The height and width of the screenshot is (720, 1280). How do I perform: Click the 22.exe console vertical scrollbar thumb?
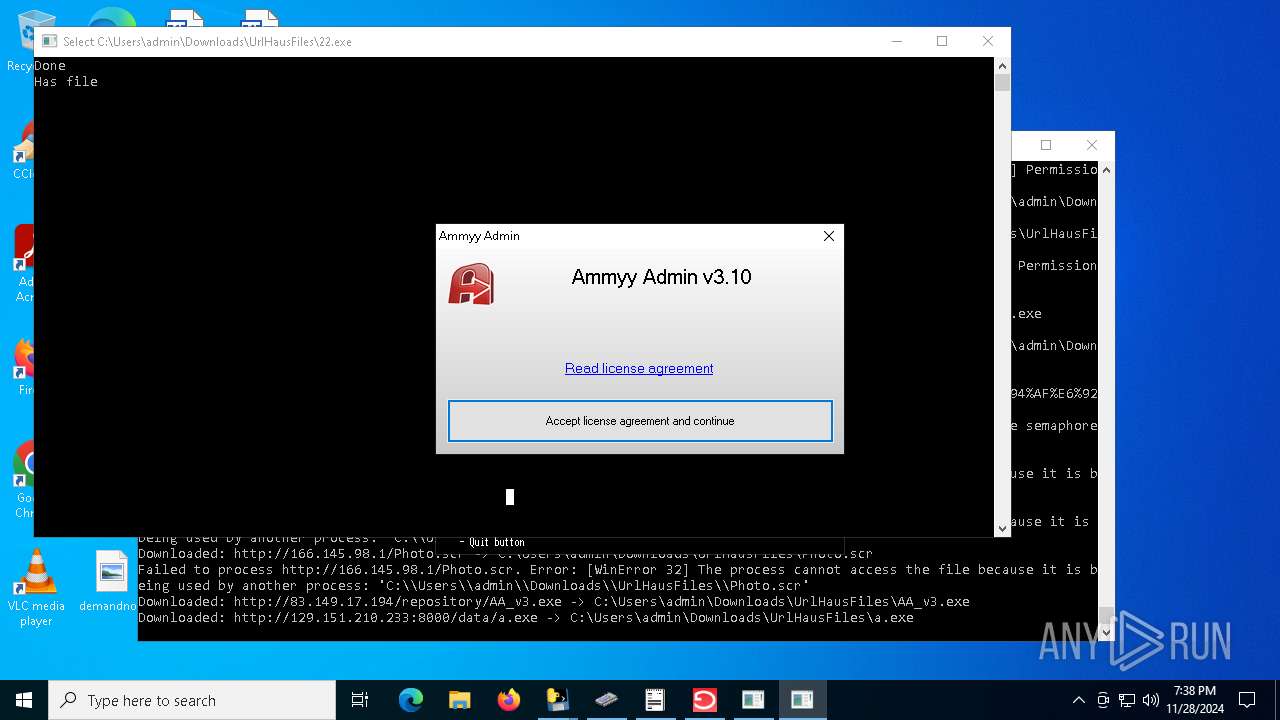point(1002,83)
